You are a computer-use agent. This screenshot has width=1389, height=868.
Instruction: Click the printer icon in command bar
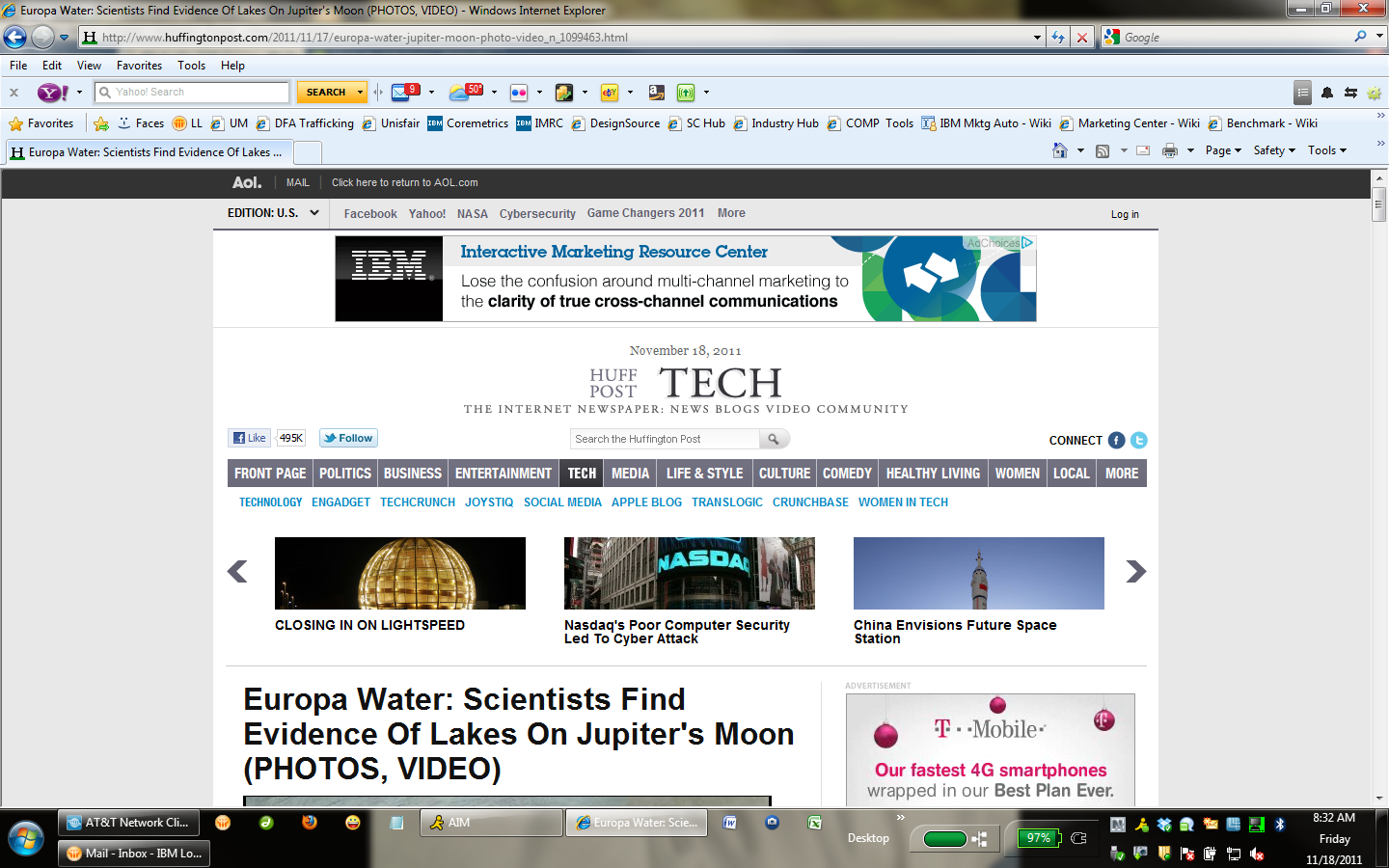click(x=1170, y=150)
